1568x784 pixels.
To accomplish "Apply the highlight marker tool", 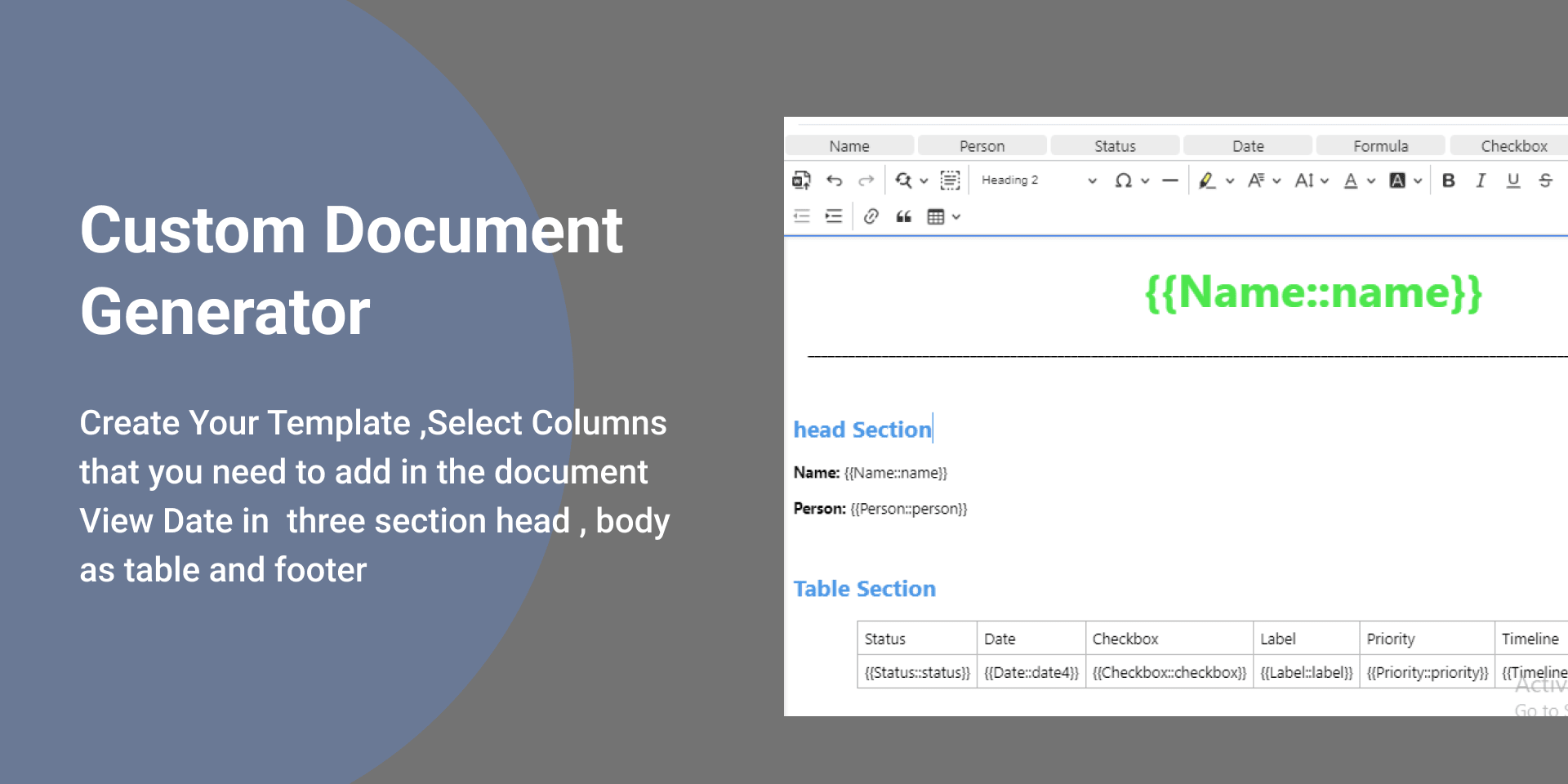I will (1207, 180).
